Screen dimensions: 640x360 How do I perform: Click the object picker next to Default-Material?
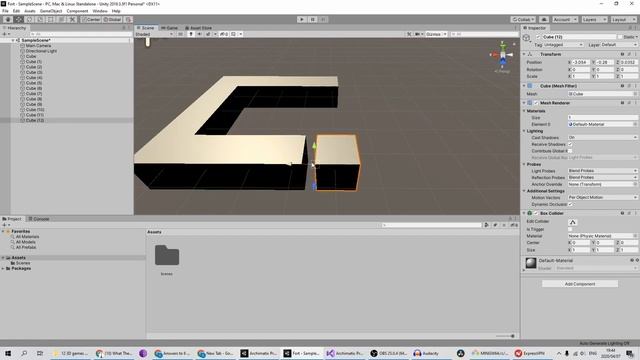(635, 124)
